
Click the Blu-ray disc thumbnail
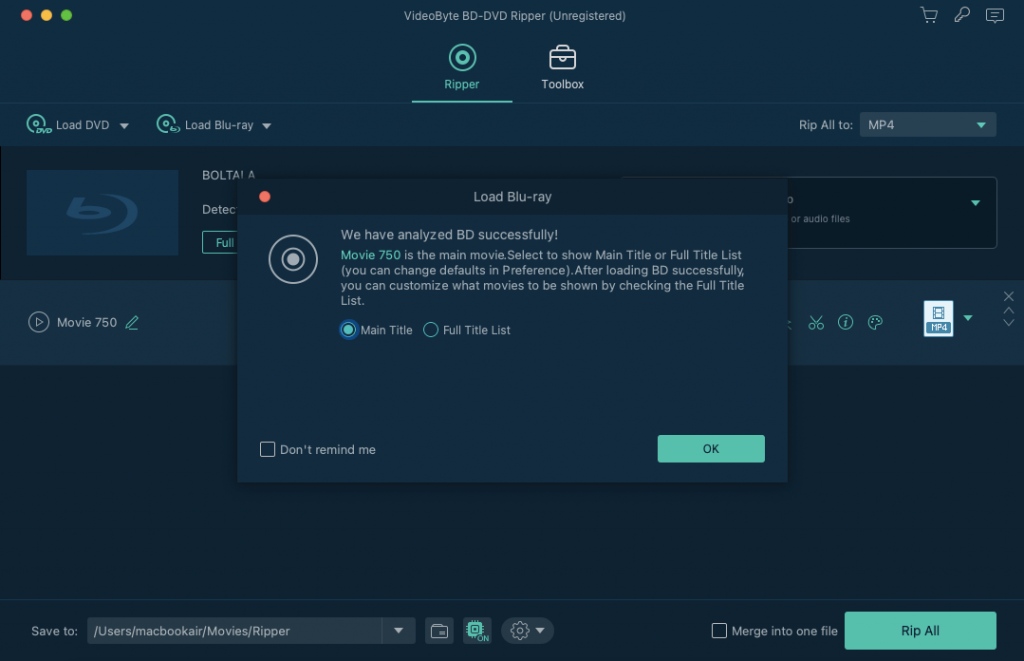[x=102, y=212]
